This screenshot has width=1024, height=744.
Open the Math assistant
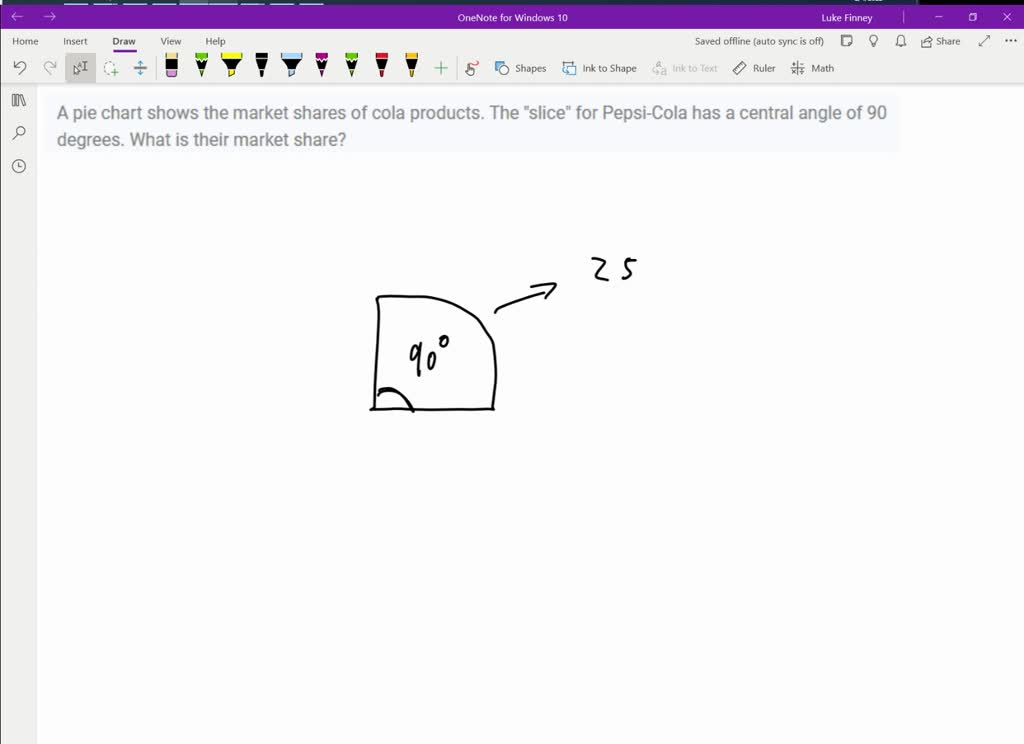click(x=812, y=68)
